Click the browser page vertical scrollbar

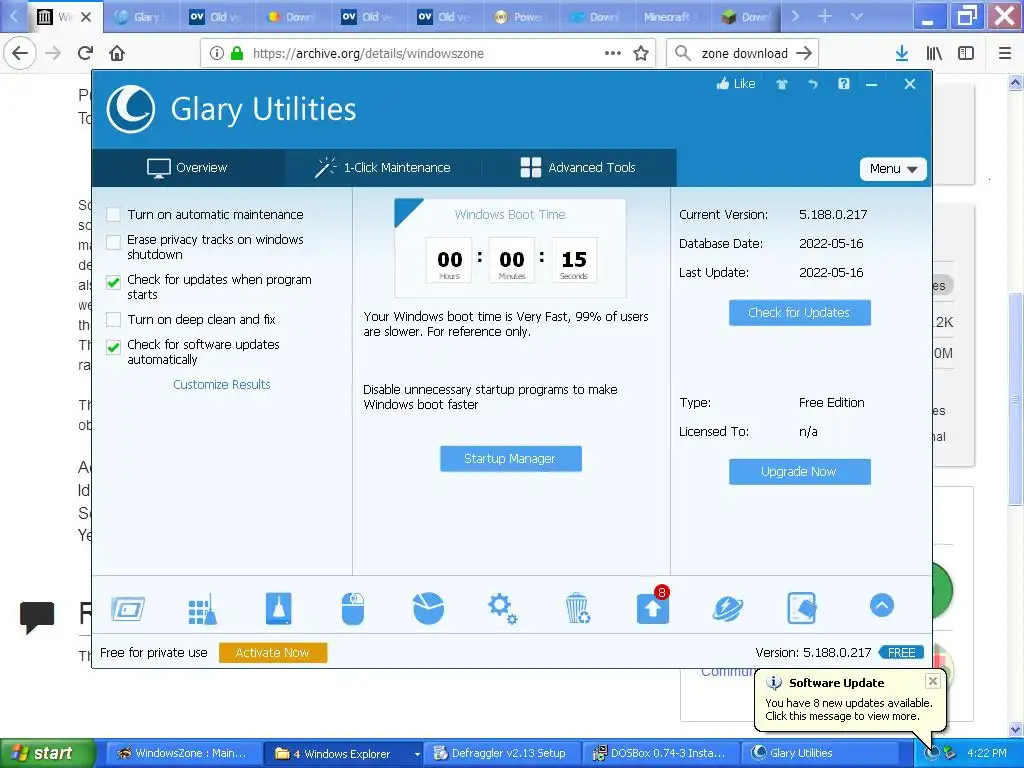[1015, 400]
